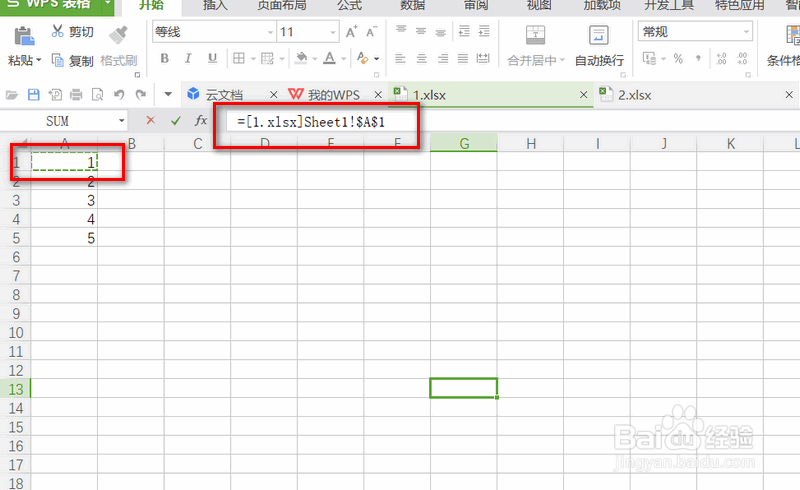Toggle italic formatting
The height and width of the screenshot is (490, 800).
tap(188, 58)
